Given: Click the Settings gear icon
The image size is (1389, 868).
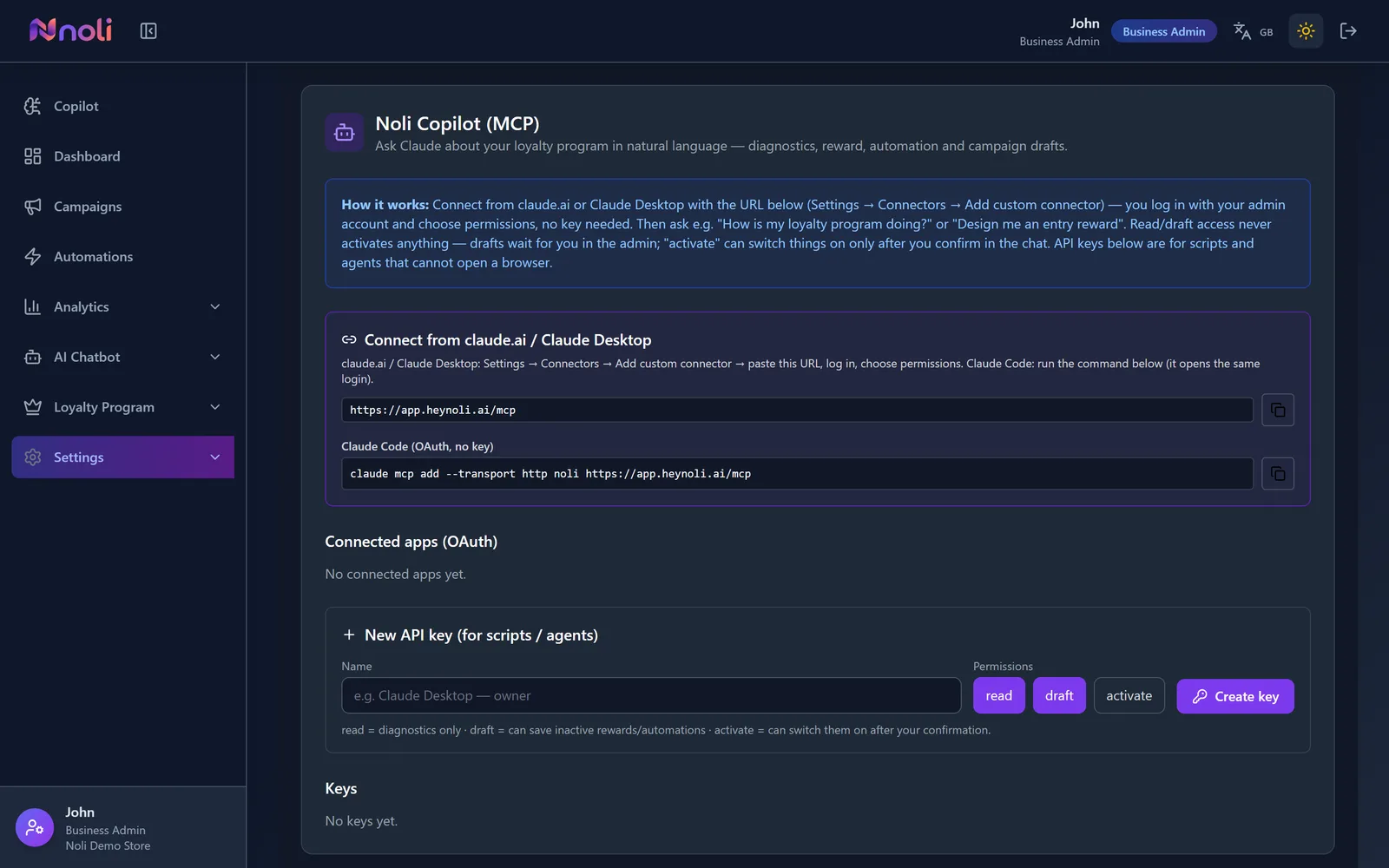Looking at the screenshot, I should pyautogui.click(x=33, y=457).
